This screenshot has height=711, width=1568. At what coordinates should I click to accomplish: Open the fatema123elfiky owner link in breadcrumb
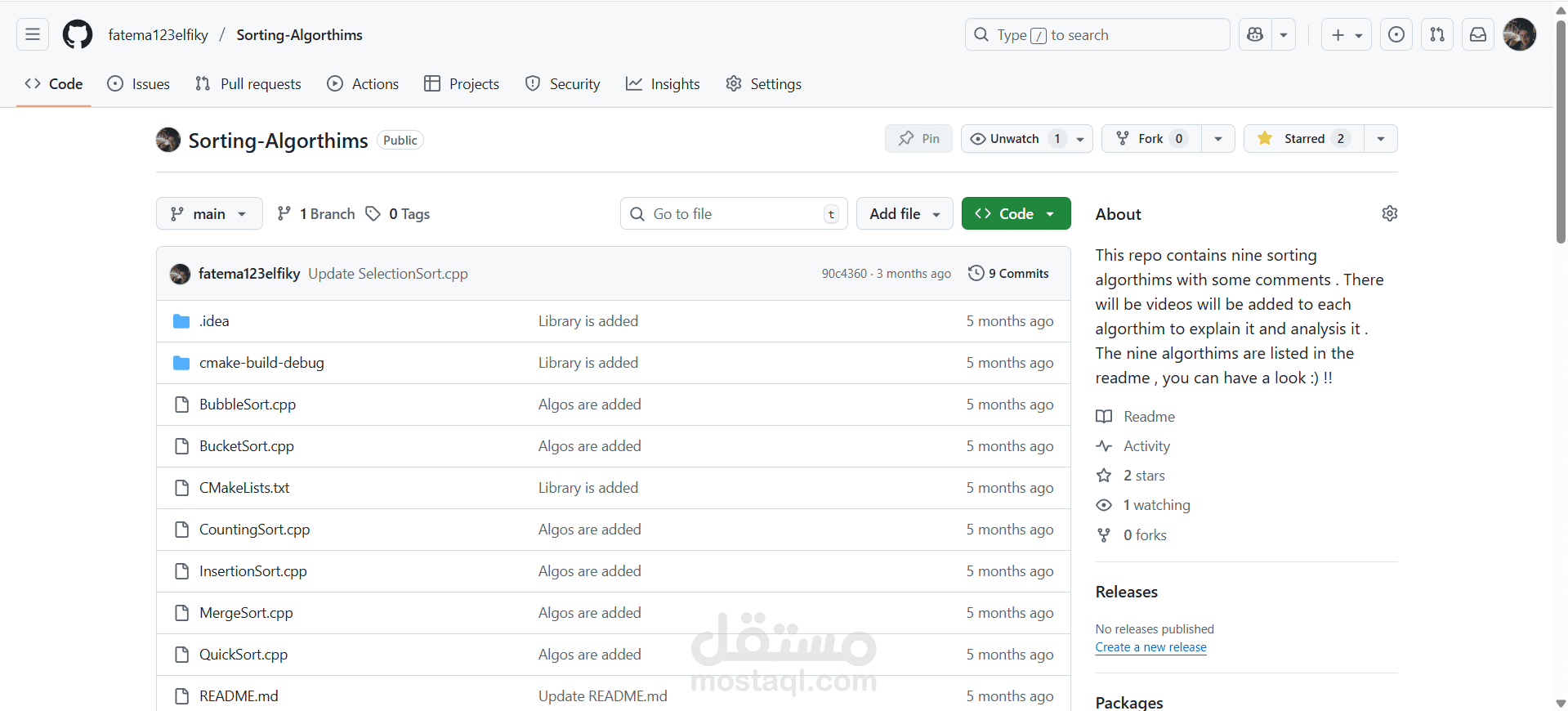click(158, 34)
